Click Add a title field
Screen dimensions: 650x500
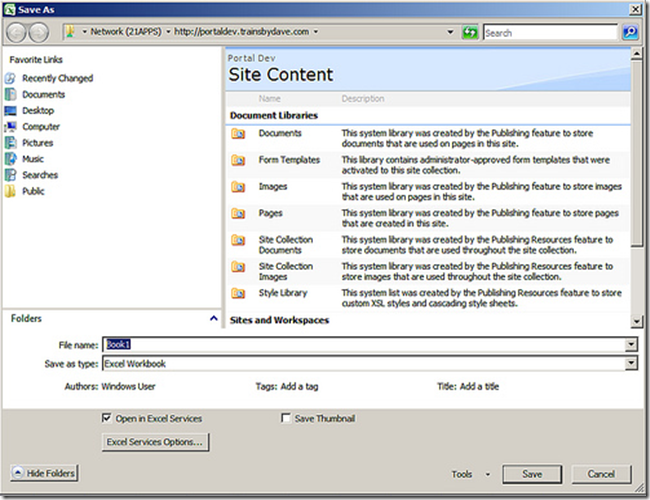(479, 386)
